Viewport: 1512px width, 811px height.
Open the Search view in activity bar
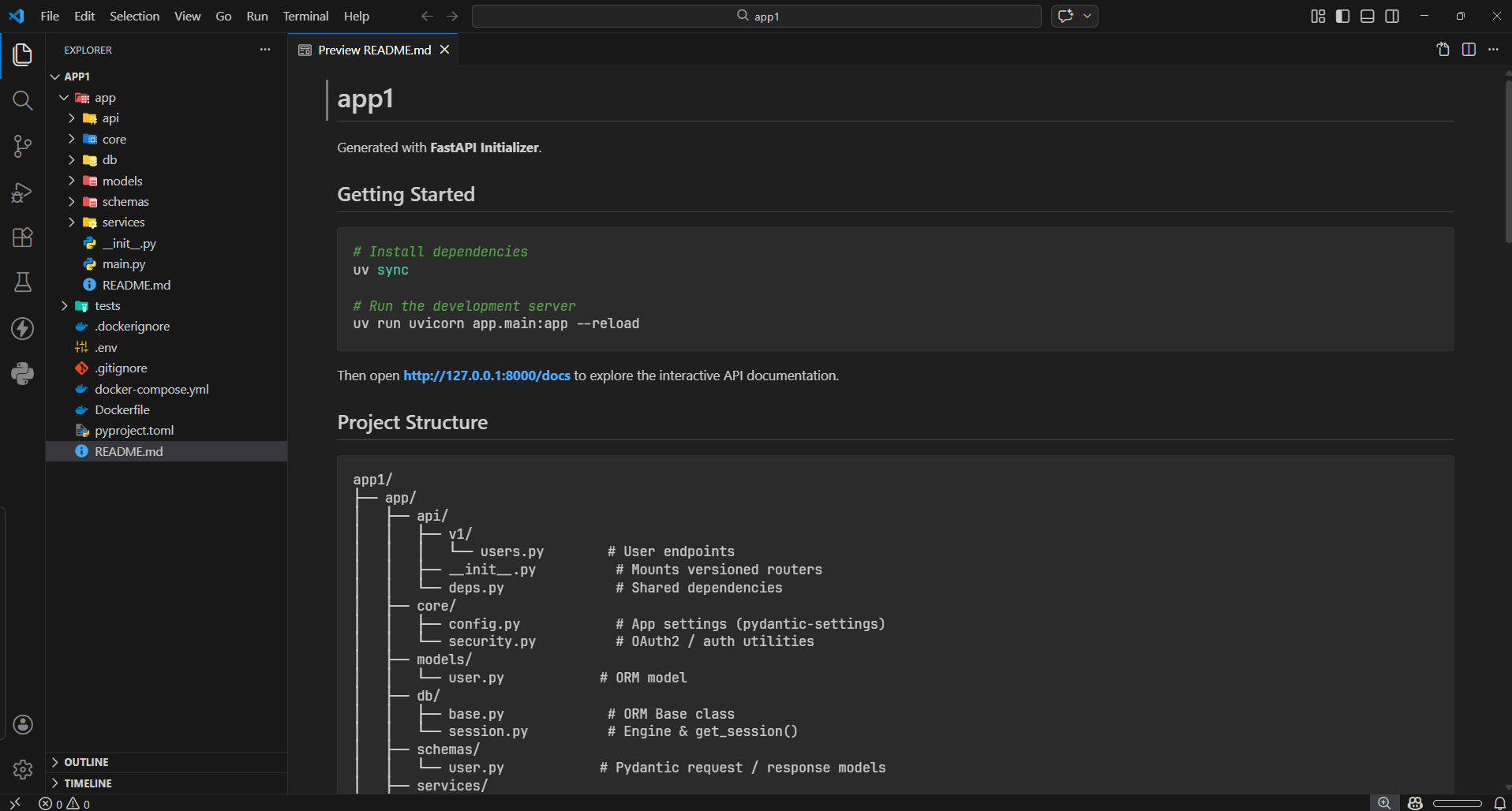22,100
